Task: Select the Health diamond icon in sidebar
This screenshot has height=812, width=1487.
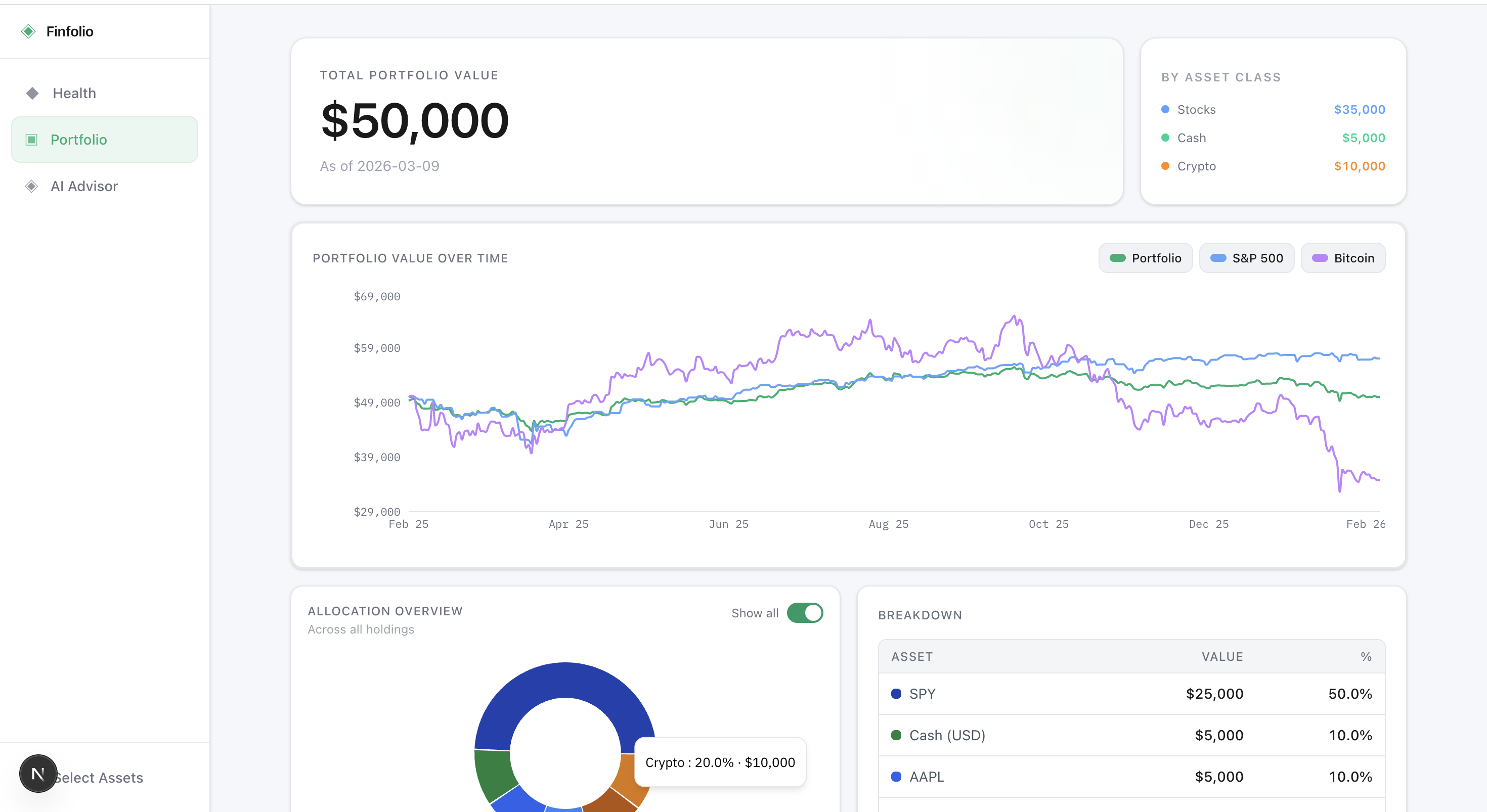Action: (32, 93)
